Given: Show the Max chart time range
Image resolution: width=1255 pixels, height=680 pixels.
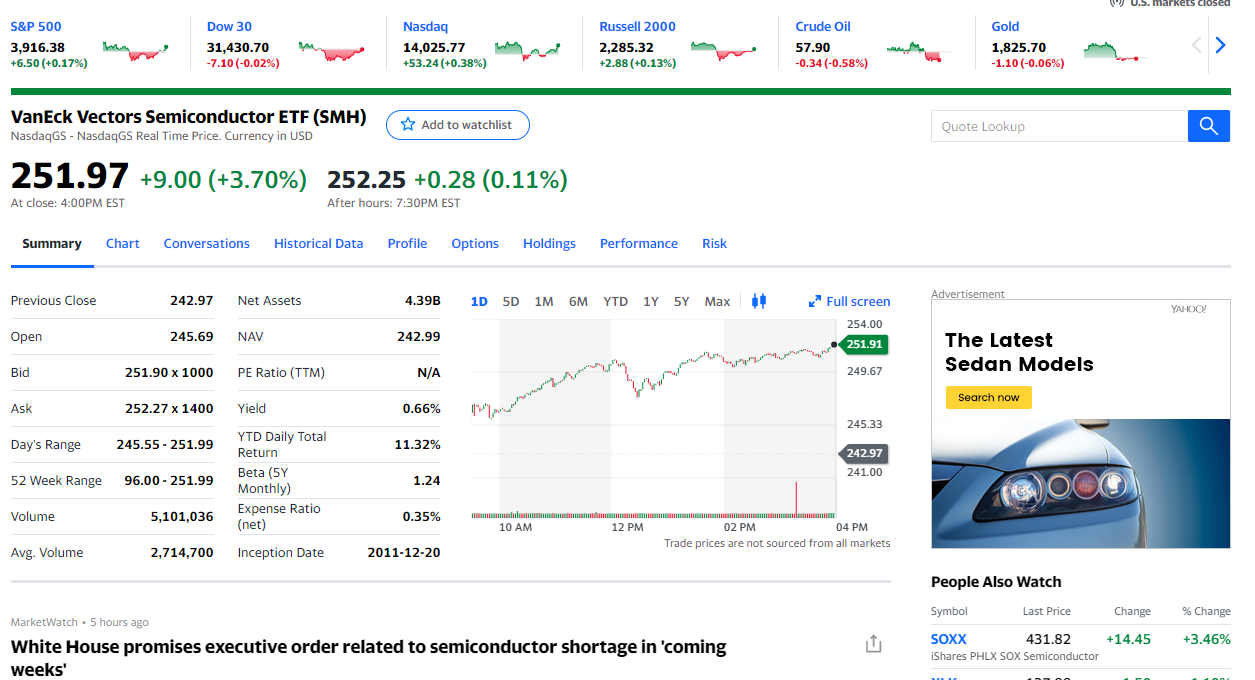Looking at the screenshot, I should tap(717, 301).
